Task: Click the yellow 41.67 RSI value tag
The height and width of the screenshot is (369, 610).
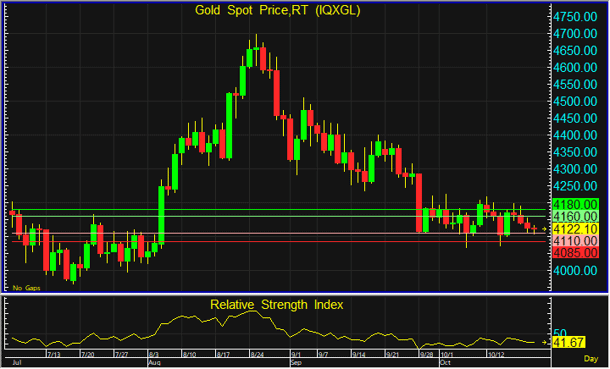Action: 568,343
